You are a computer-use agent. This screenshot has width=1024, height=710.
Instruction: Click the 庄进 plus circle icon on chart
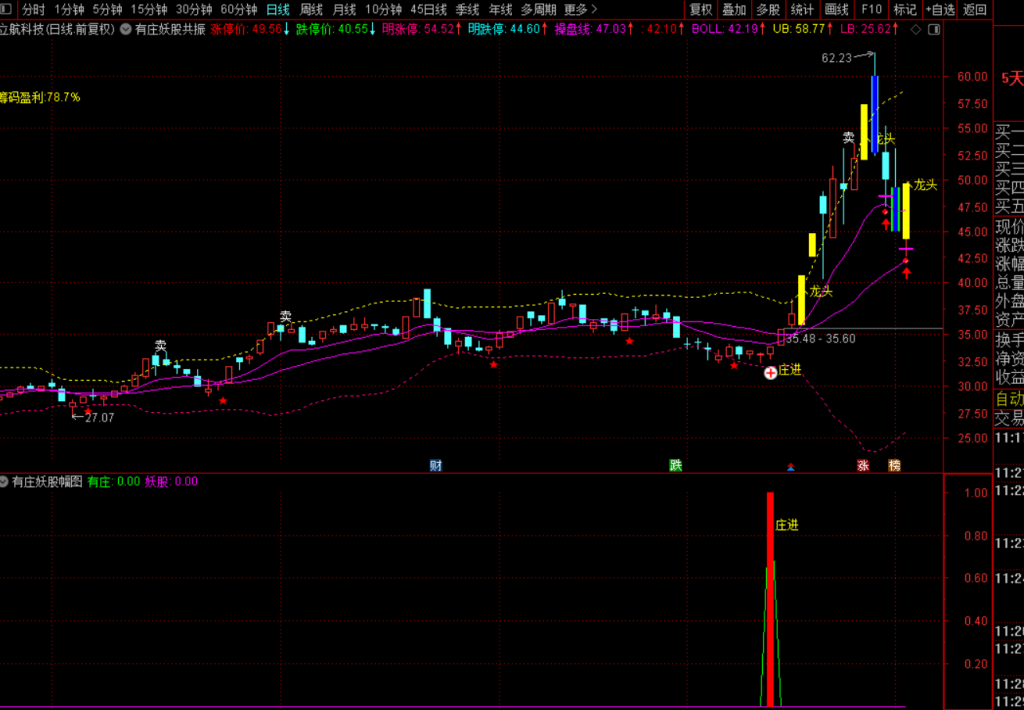[x=771, y=372]
